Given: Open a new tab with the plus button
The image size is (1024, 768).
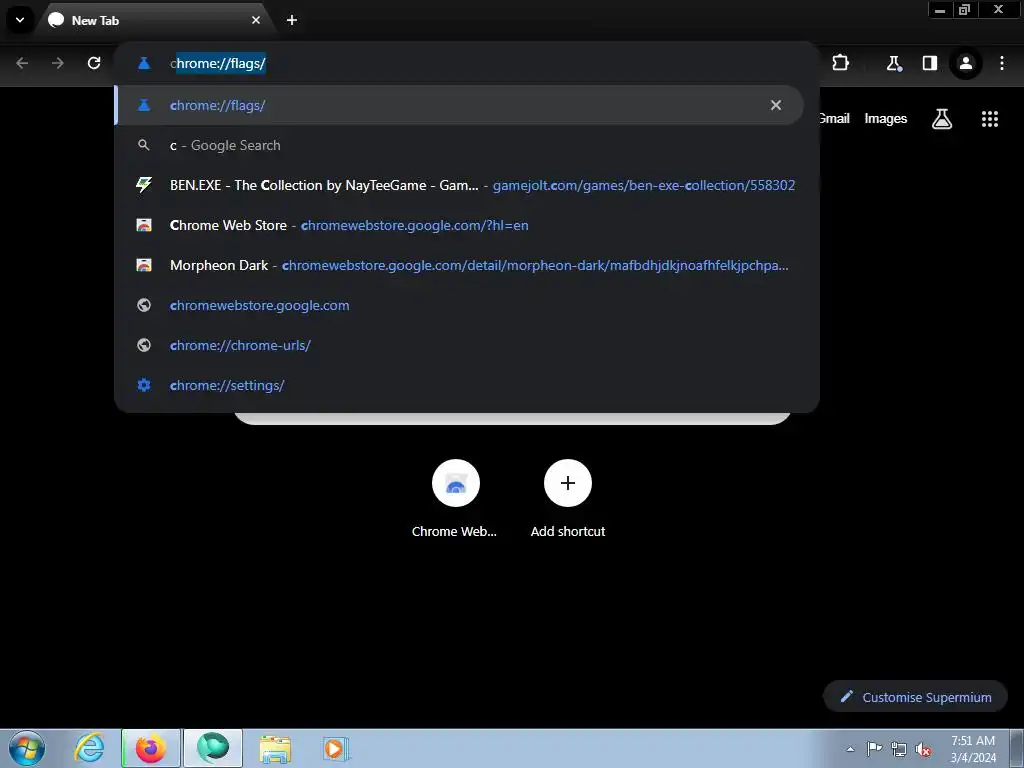Looking at the screenshot, I should (292, 20).
